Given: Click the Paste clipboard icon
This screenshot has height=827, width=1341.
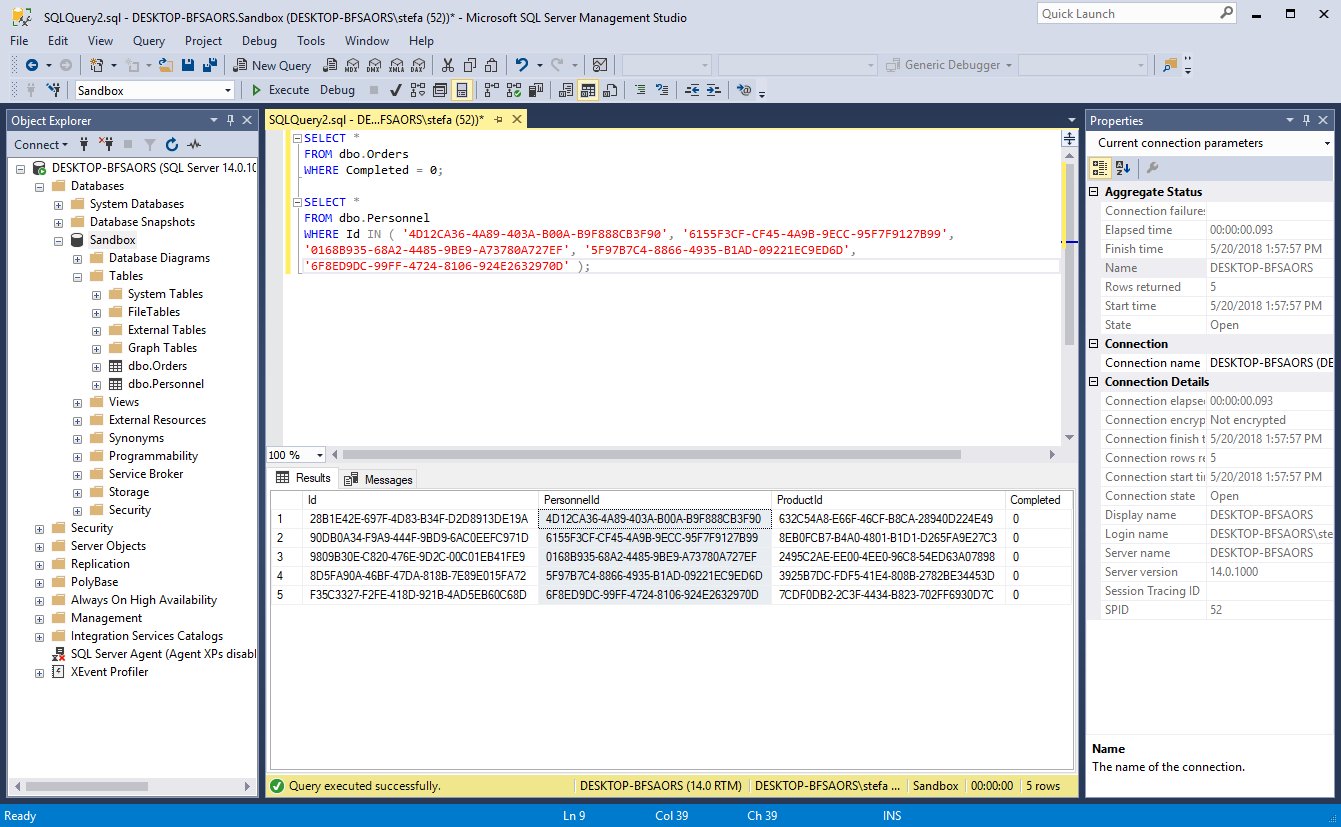Looking at the screenshot, I should click(x=491, y=65).
